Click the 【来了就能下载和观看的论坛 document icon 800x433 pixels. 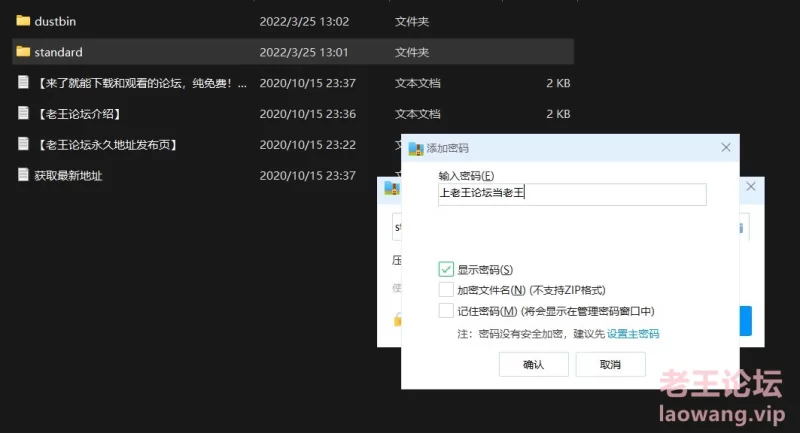[23, 83]
